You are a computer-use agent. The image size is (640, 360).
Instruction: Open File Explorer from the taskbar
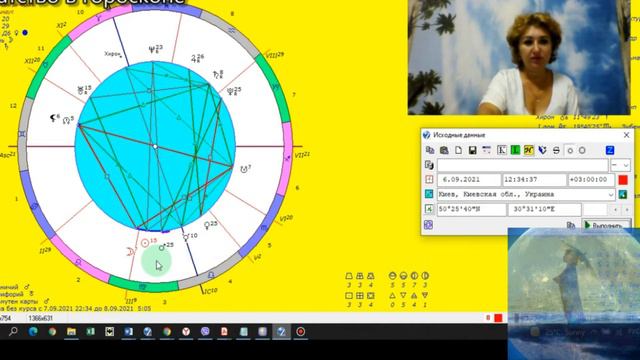[x=71, y=331]
